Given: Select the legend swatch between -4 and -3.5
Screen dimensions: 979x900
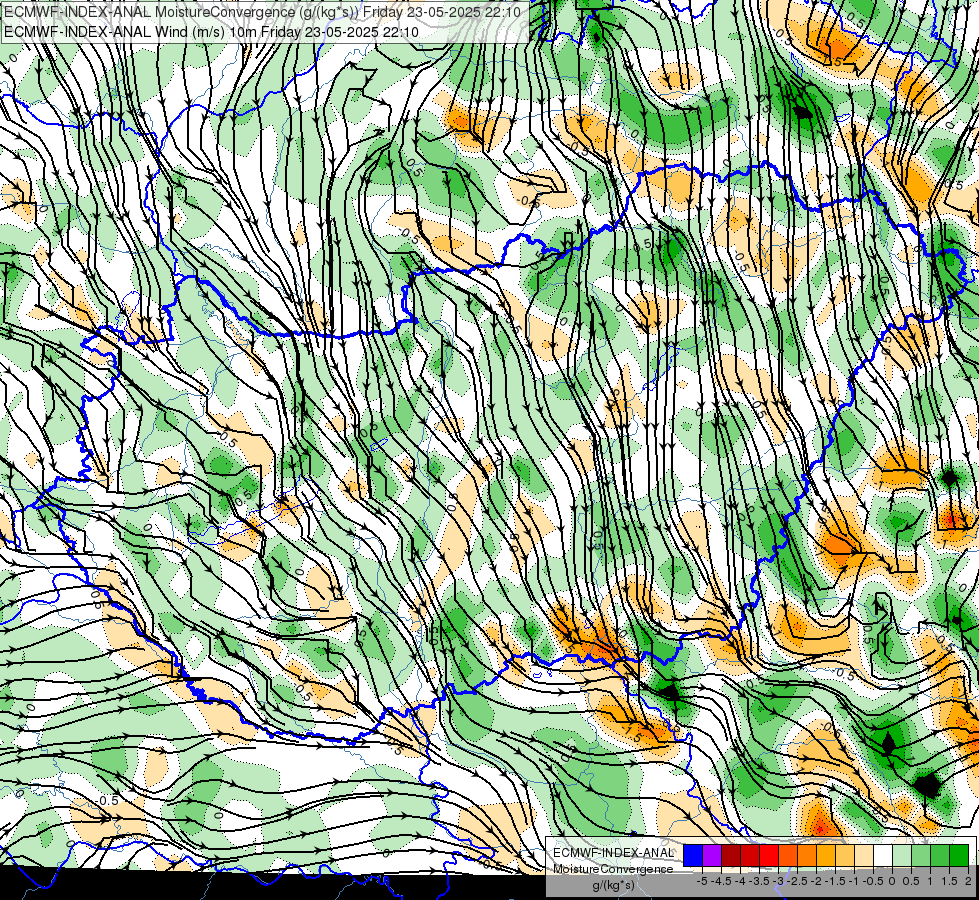Looking at the screenshot, I should (750, 856).
